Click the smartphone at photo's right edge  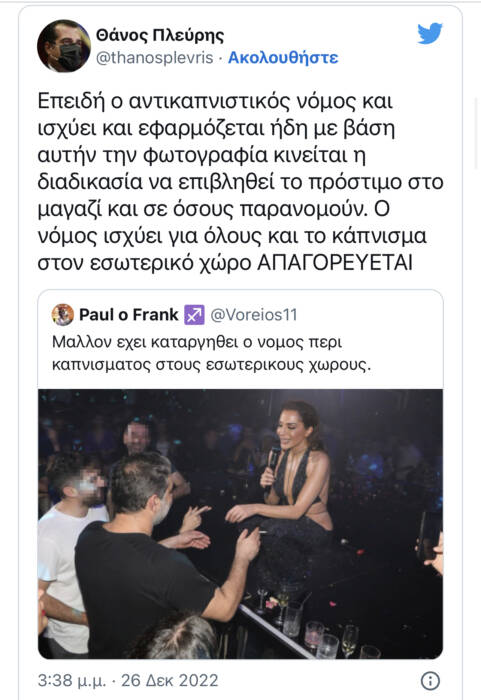pyautogui.click(x=427, y=536)
